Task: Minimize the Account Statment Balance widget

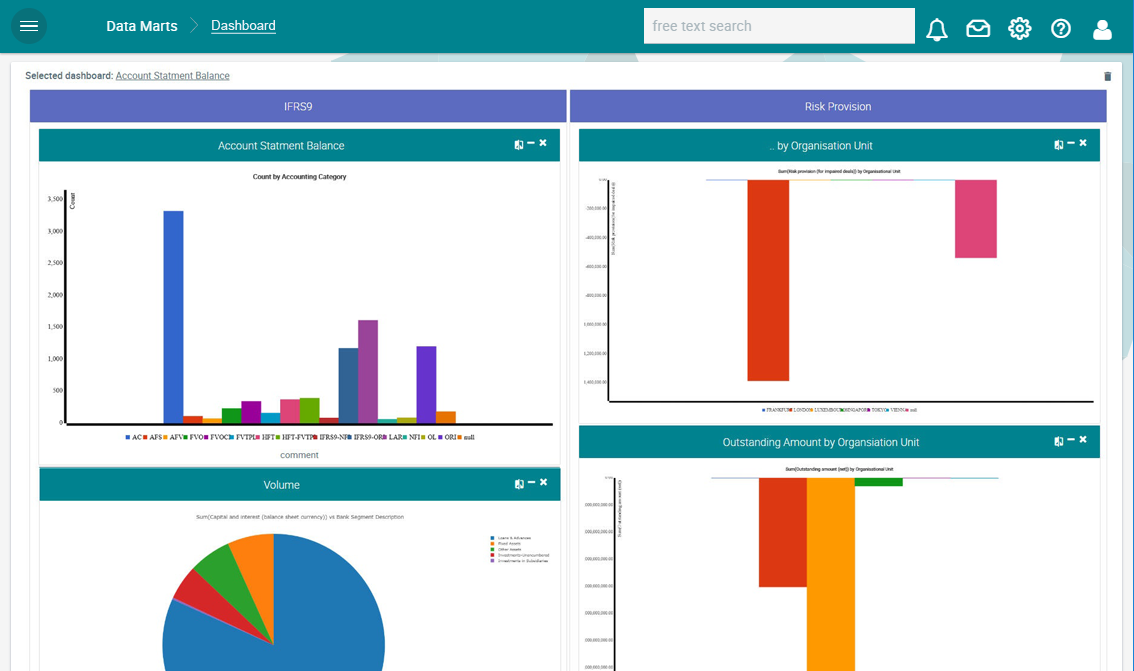Action: tap(531, 144)
